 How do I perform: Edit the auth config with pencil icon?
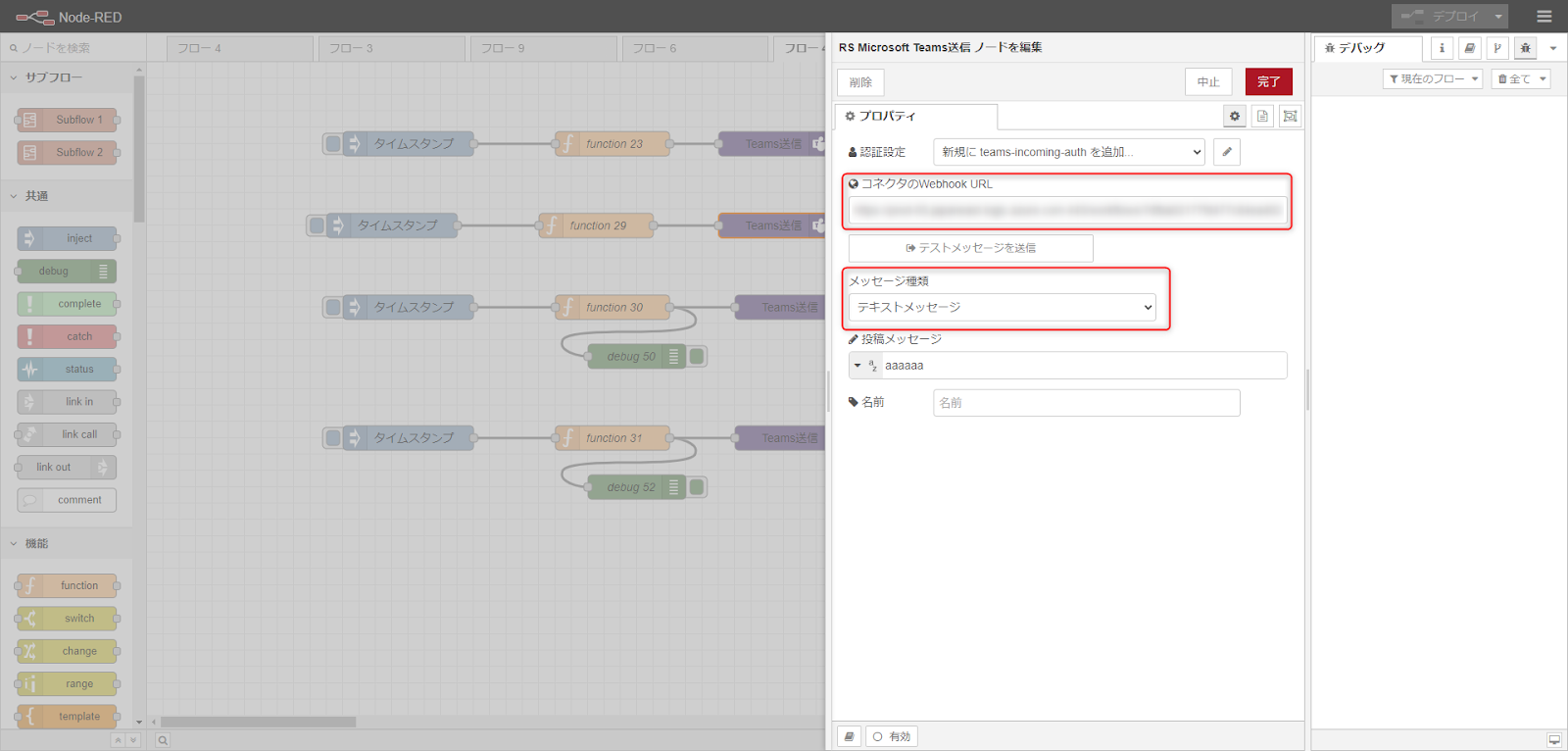click(x=1227, y=152)
